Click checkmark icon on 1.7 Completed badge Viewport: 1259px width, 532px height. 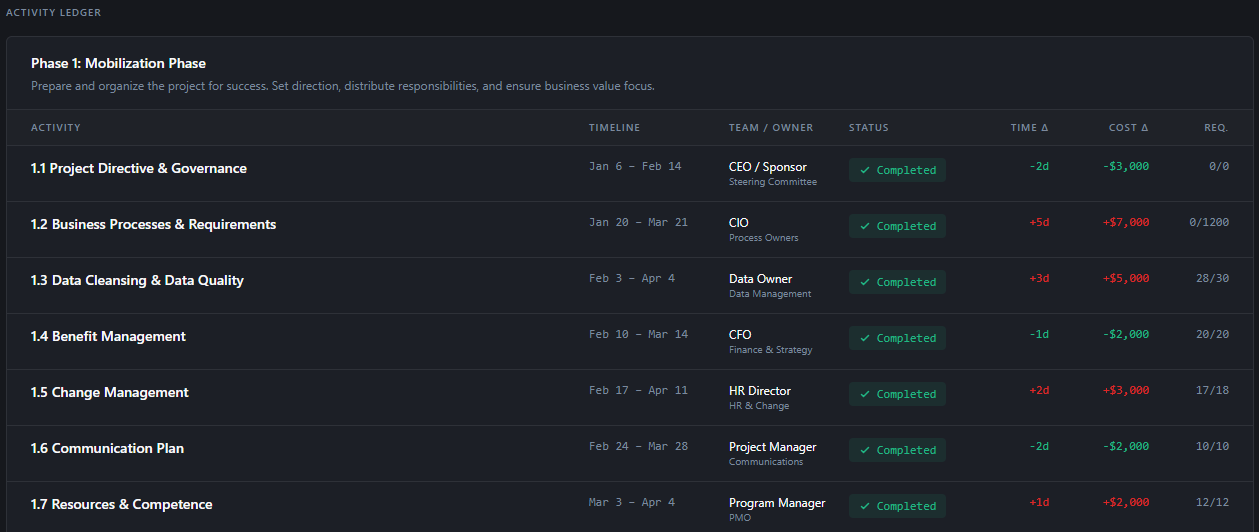coord(864,507)
